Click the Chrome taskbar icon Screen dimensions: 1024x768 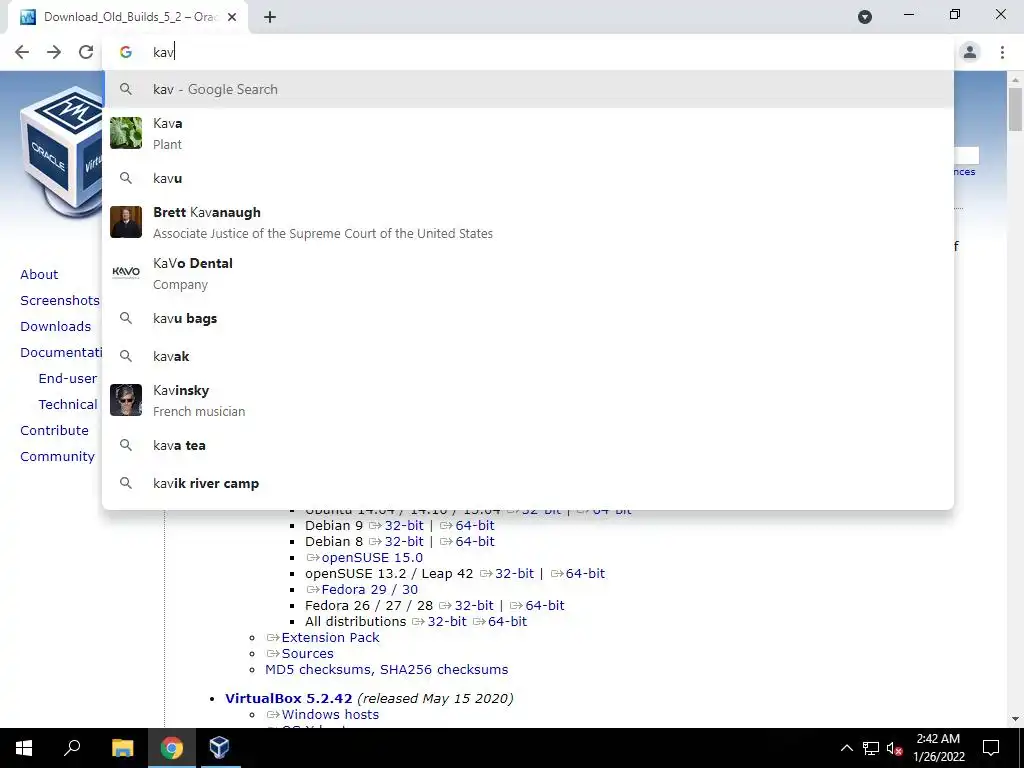click(x=172, y=748)
